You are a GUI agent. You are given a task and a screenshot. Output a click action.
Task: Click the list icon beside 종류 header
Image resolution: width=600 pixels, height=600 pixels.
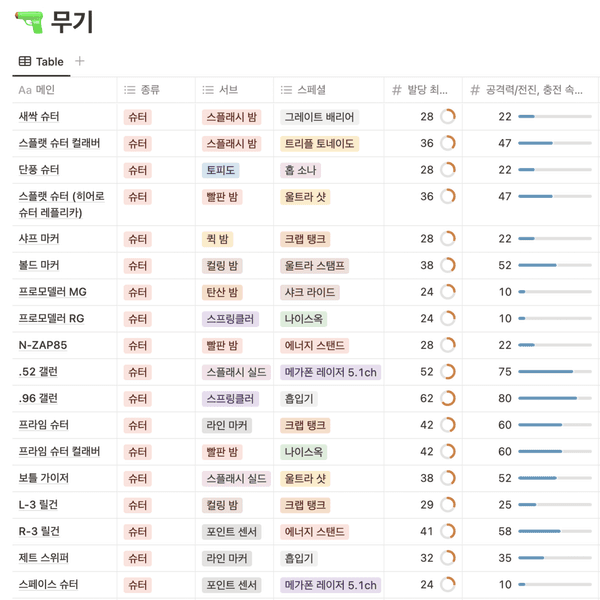point(129,90)
